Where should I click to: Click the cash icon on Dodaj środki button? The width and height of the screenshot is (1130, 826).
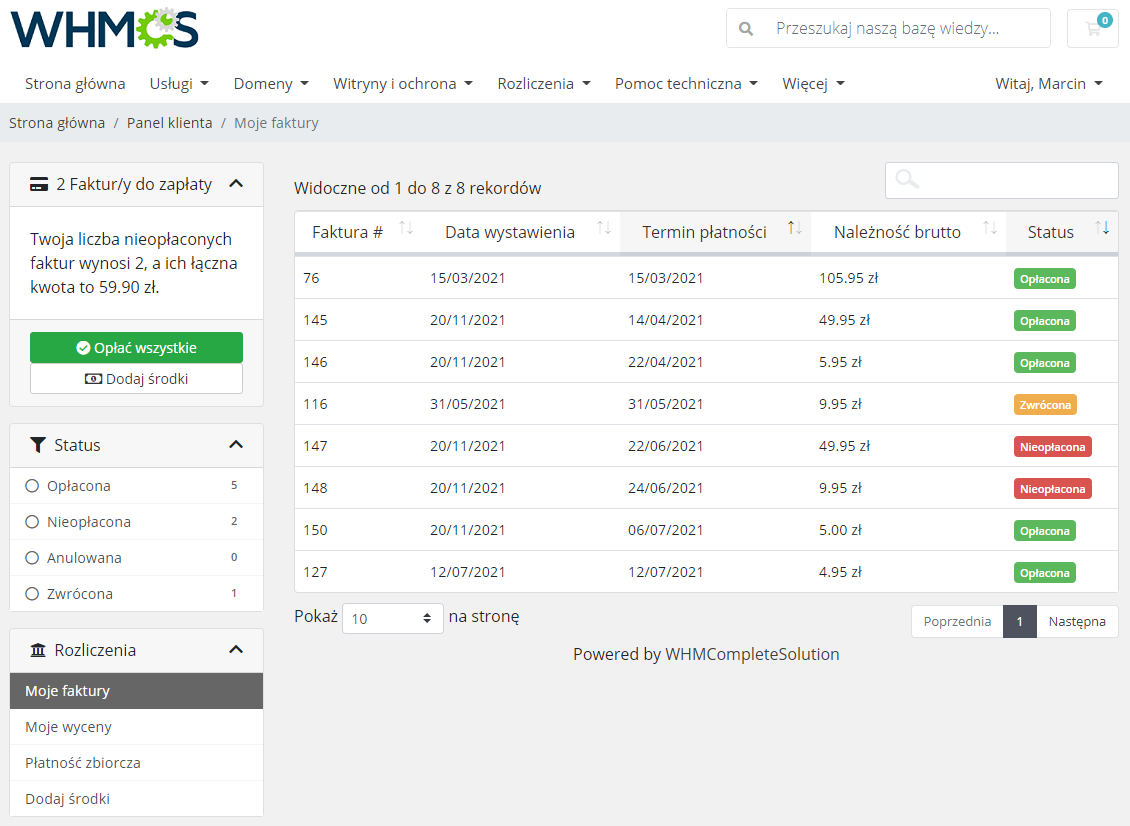click(x=93, y=379)
